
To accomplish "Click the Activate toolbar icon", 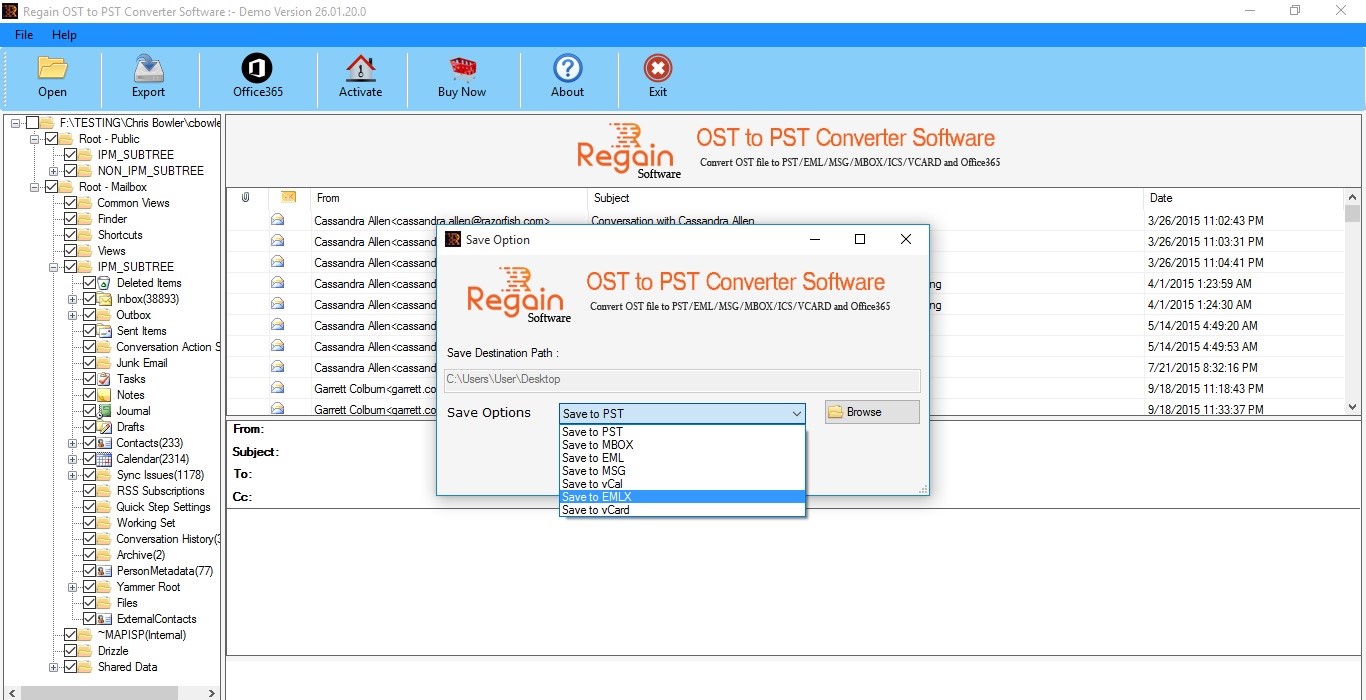I will tap(360, 68).
